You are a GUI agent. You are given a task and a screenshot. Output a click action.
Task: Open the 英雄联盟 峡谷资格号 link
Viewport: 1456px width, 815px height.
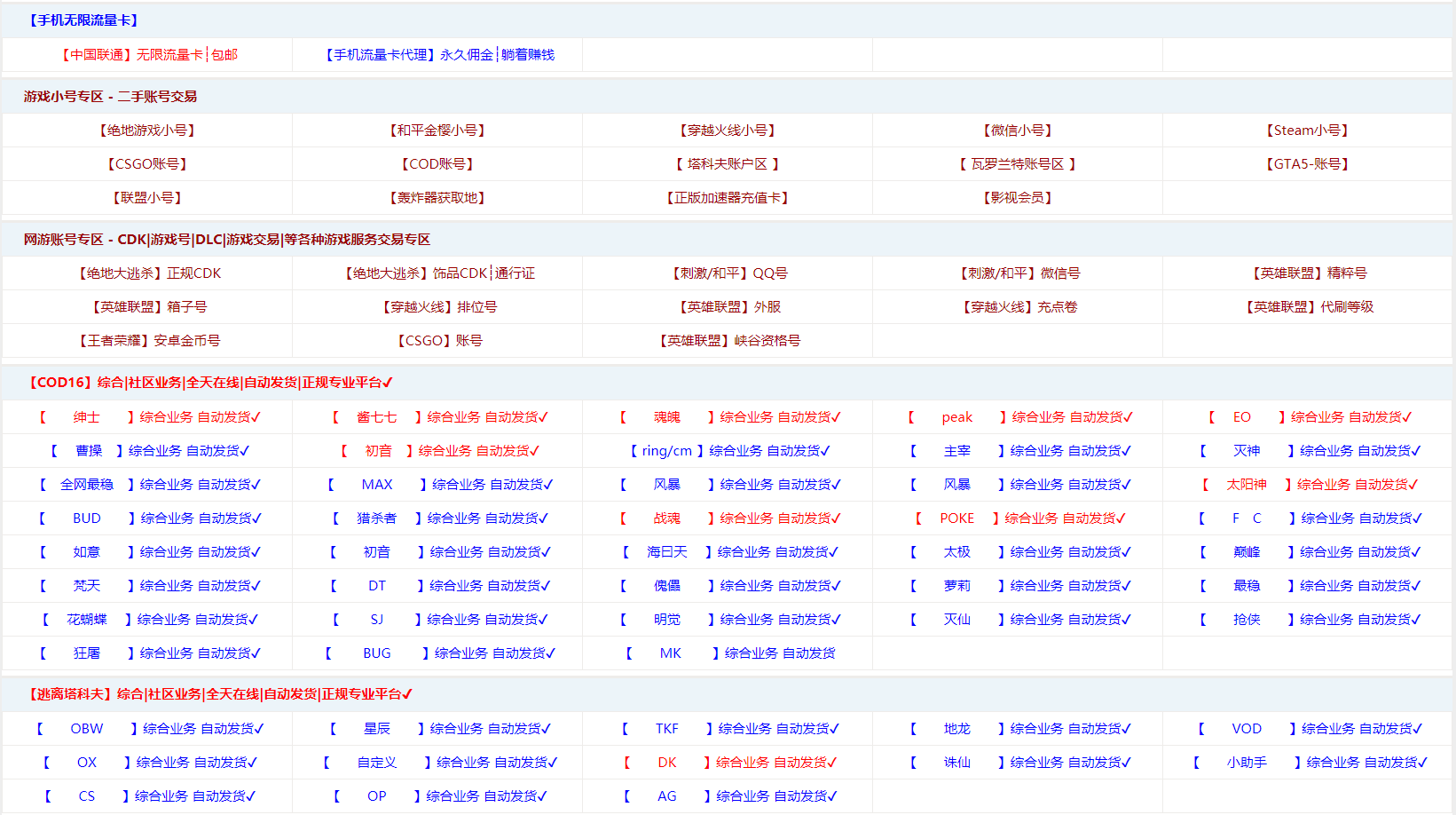728,340
